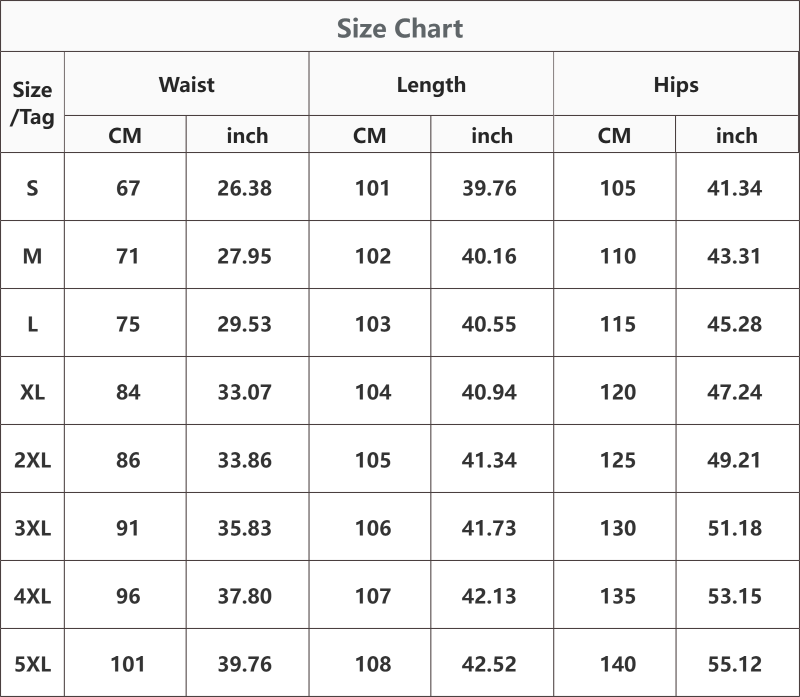Select waist value 37.80 inch

coord(244,596)
